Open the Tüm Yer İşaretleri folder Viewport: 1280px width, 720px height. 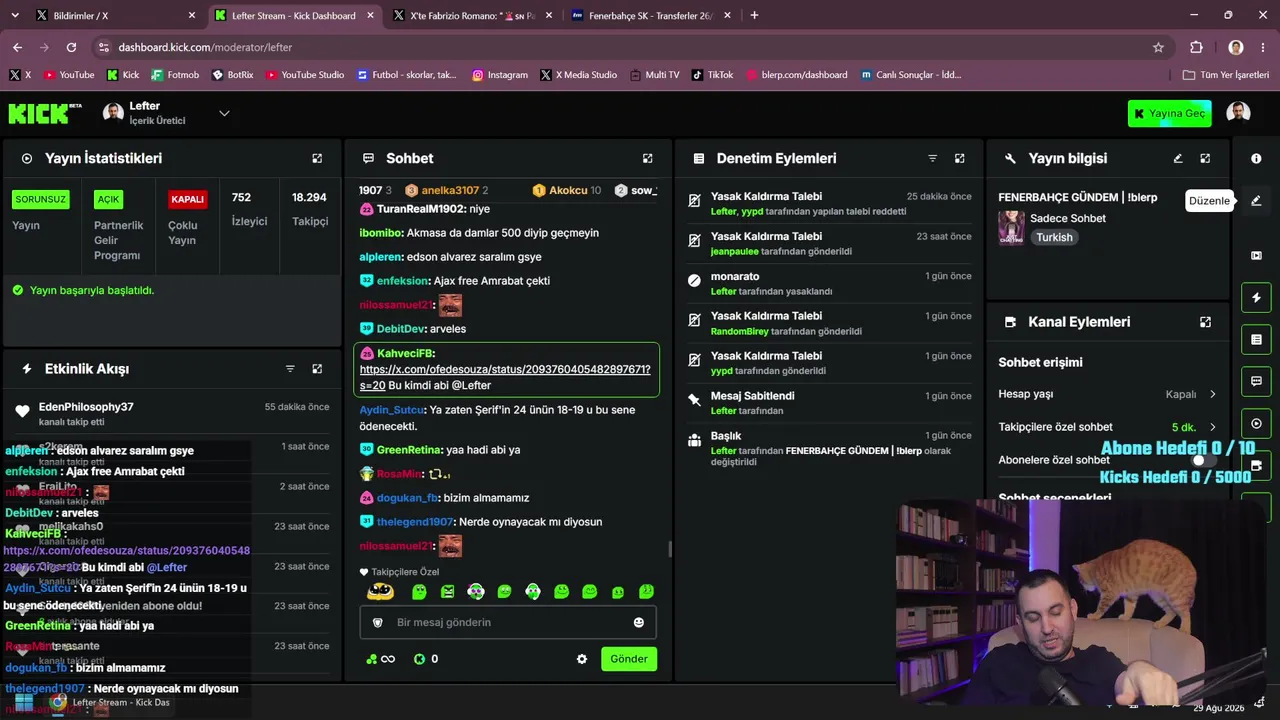coord(1225,75)
